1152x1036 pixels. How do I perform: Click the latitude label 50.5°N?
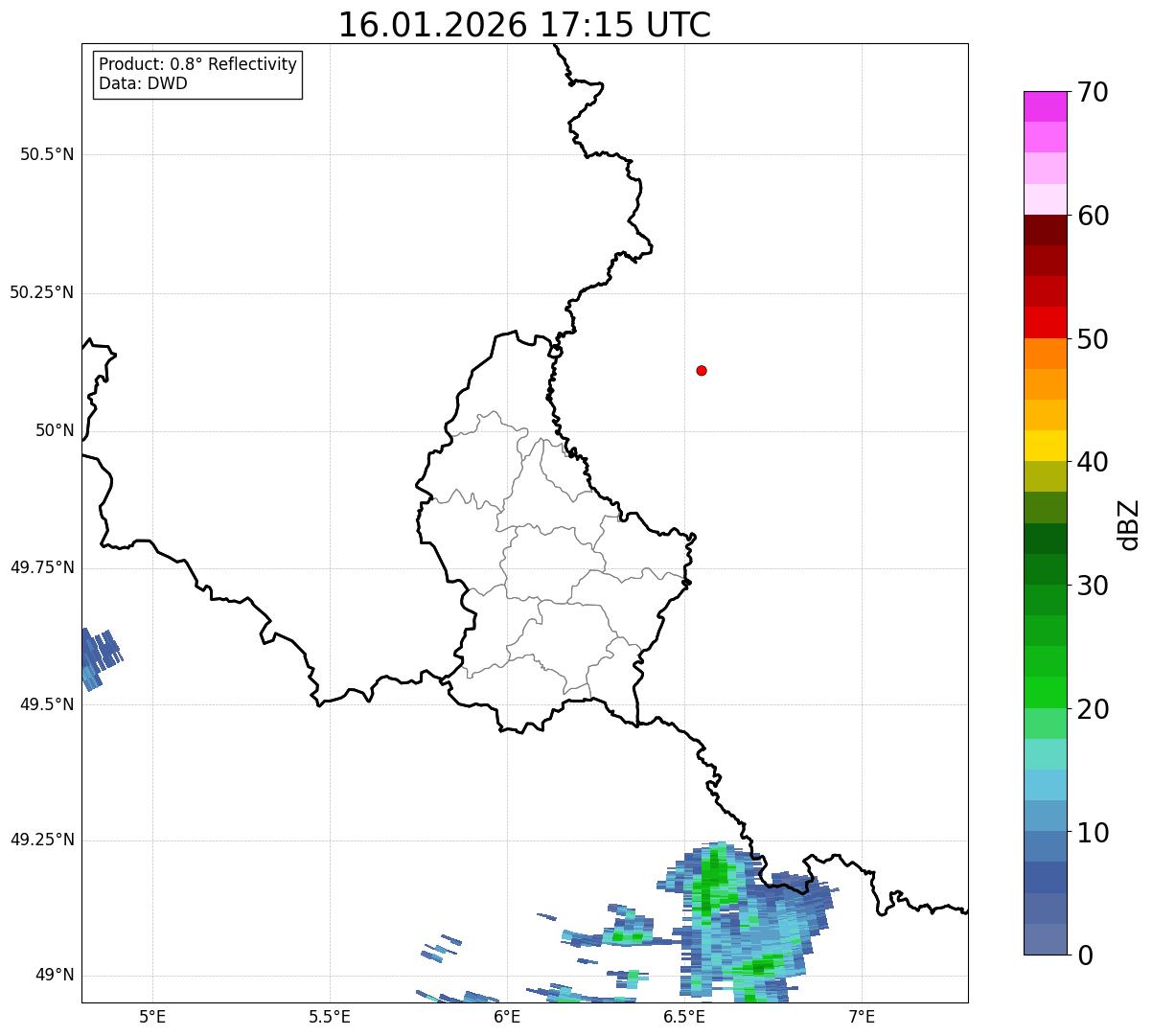coord(47,155)
